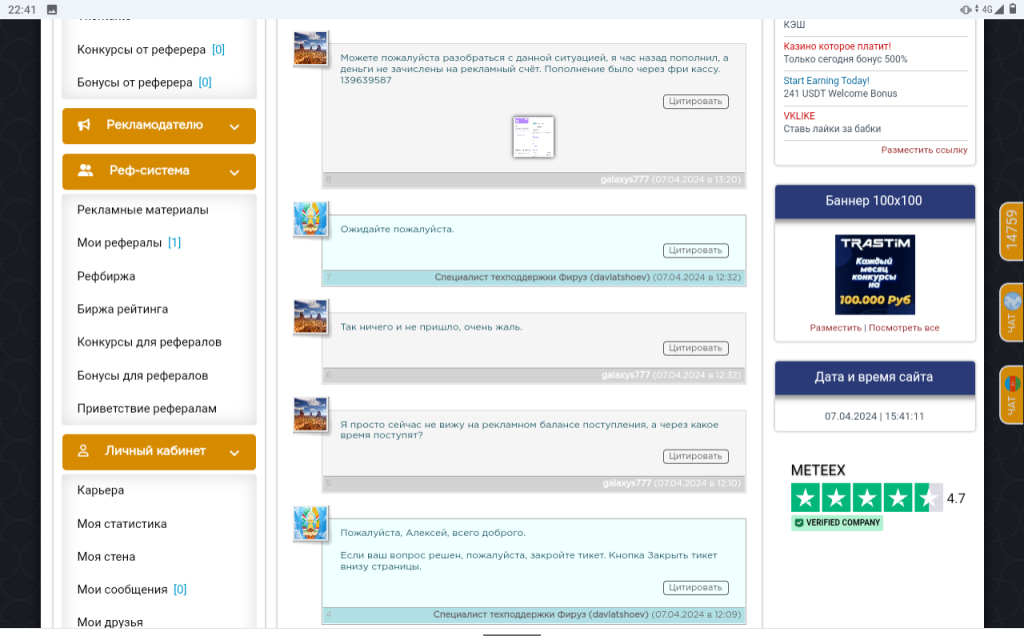Image resolution: width=1024 pixels, height=640 pixels.
Task: Click support avatar on 12:32 reply
Action: 310,219
